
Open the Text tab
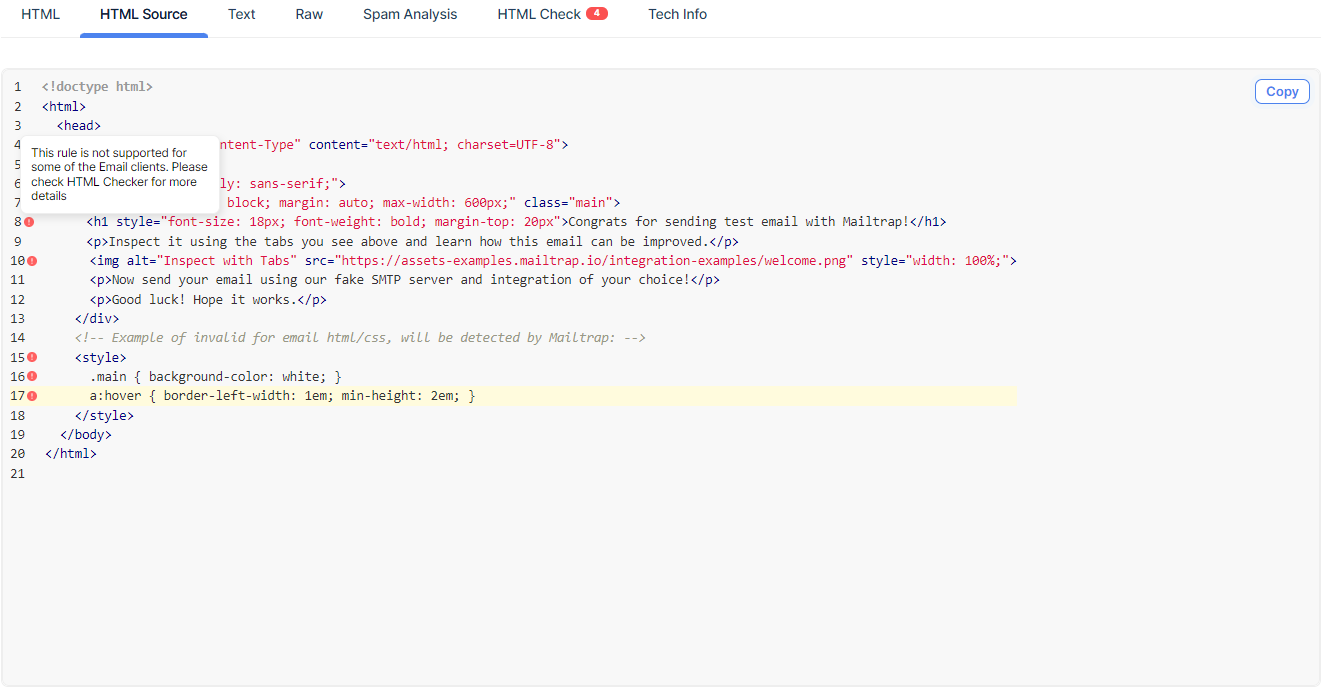(x=242, y=15)
